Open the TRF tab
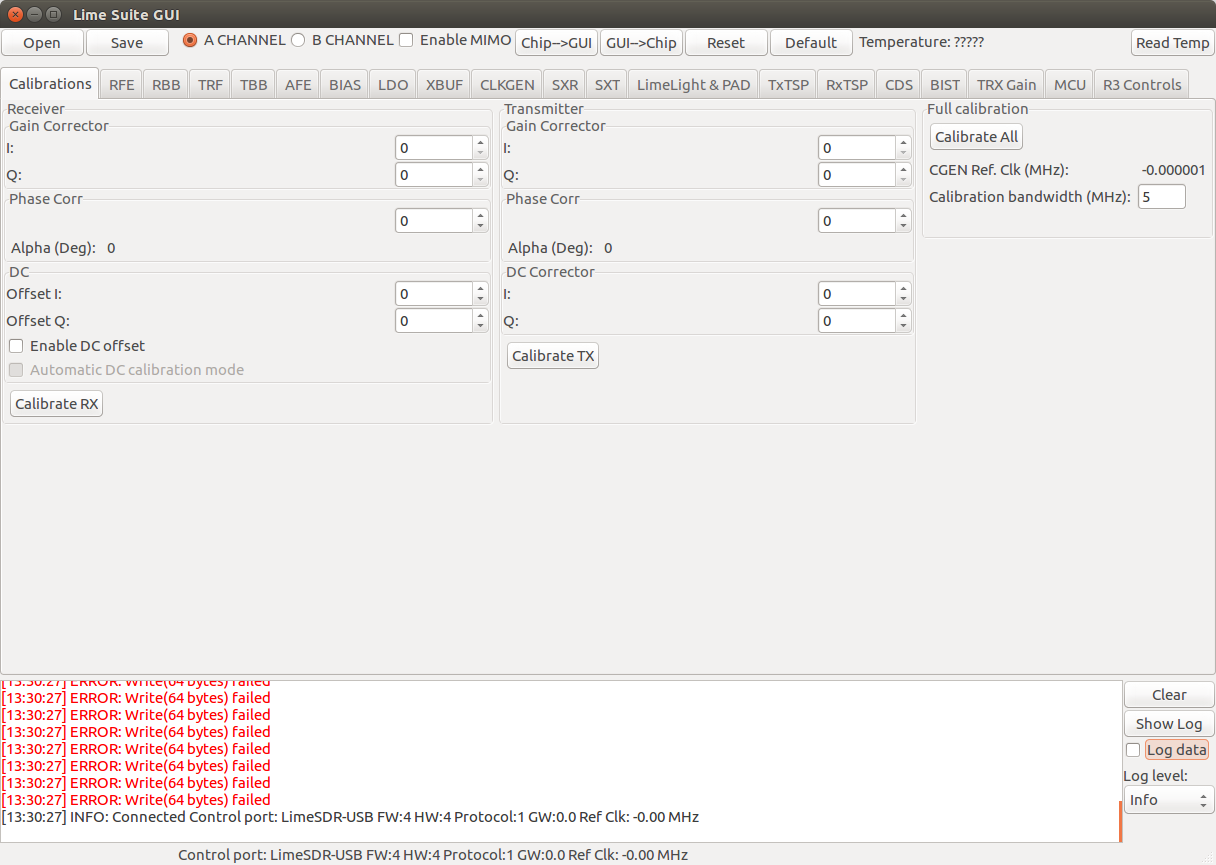 pyautogui.click(x=210, y=85)
